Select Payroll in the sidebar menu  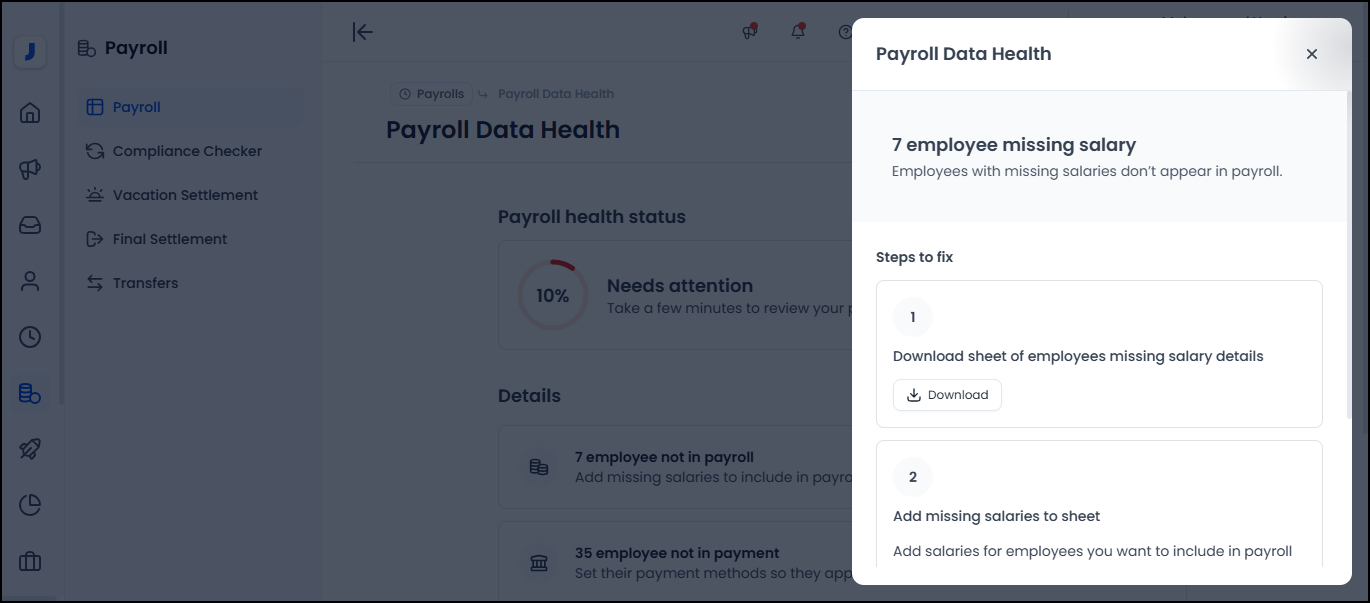click(137, 107)
